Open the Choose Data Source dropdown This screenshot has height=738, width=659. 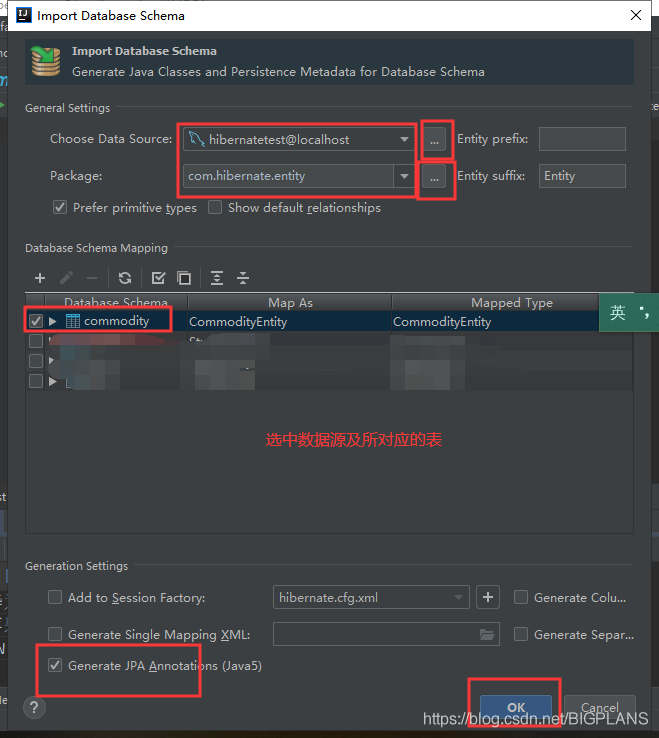point(404,139)
